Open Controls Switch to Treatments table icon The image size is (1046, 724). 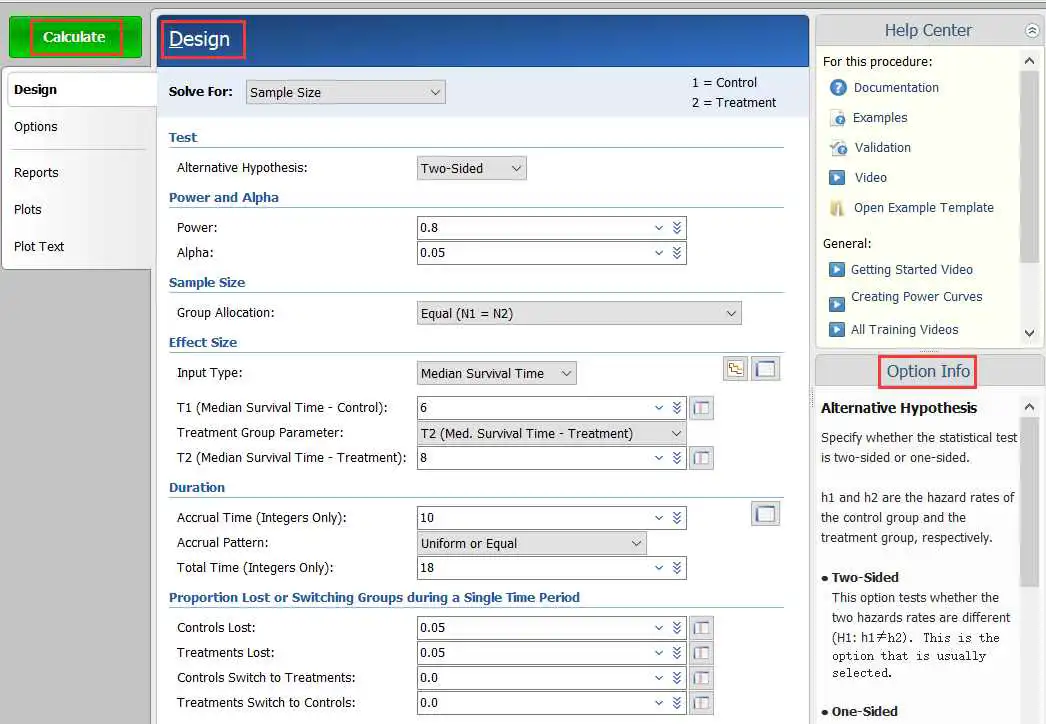(x=701, y=678)
